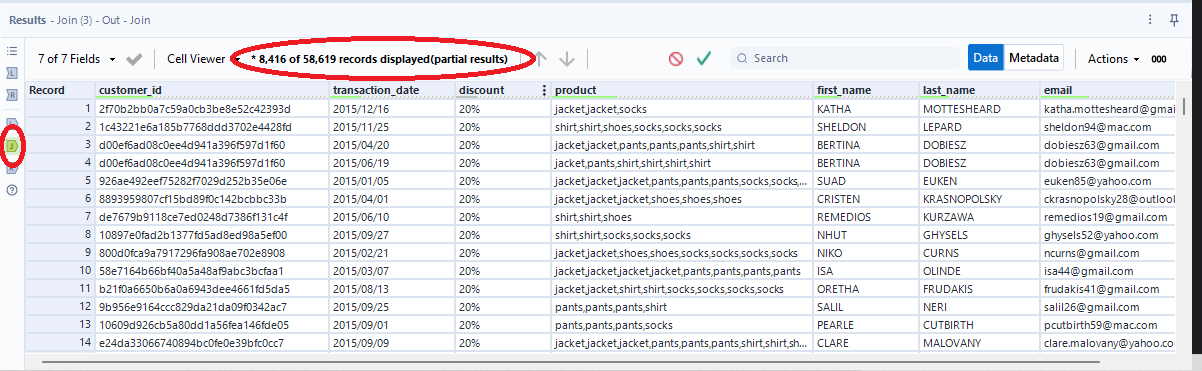Select the first_name column header

865,90
